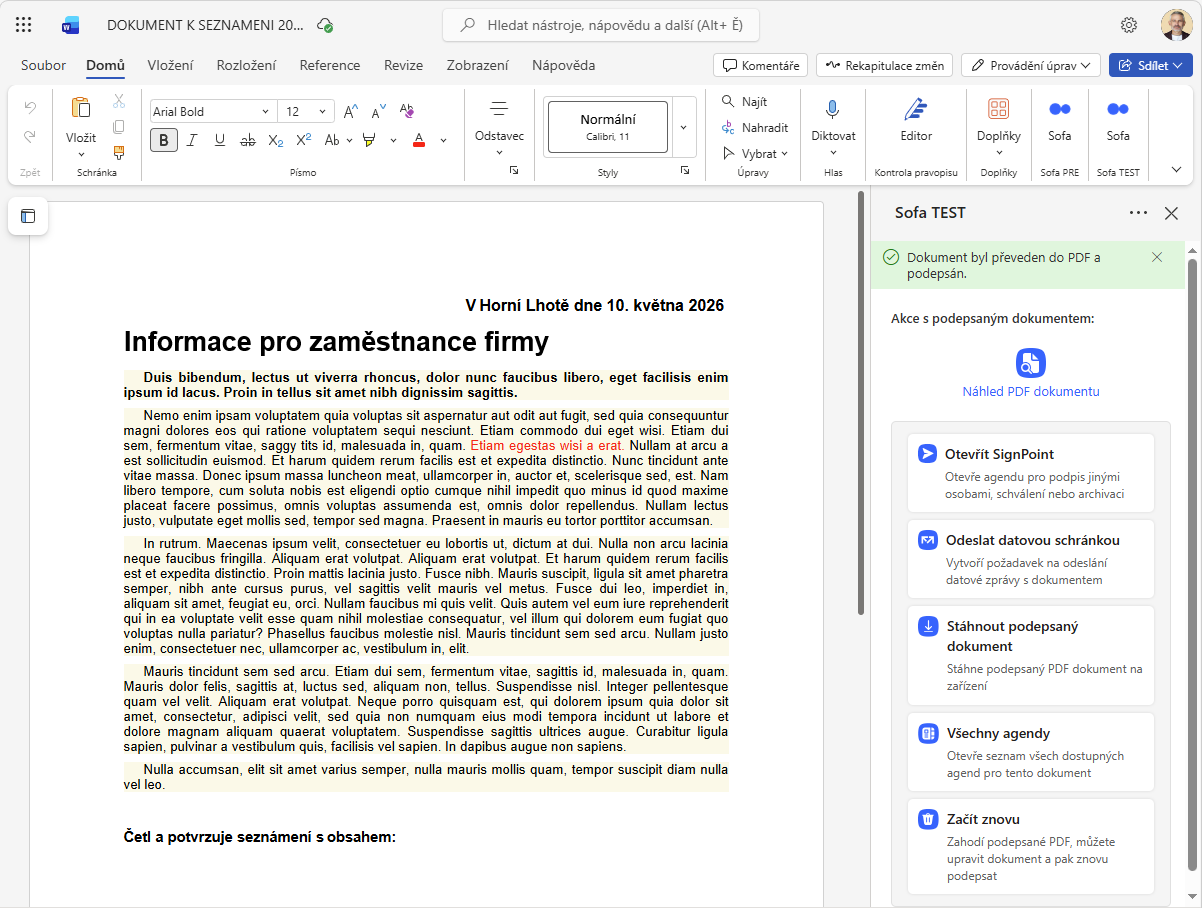Click Odeslat datovou schránkou card
This screenshot has width=1202, height=908.
[x=1031, y=559]
